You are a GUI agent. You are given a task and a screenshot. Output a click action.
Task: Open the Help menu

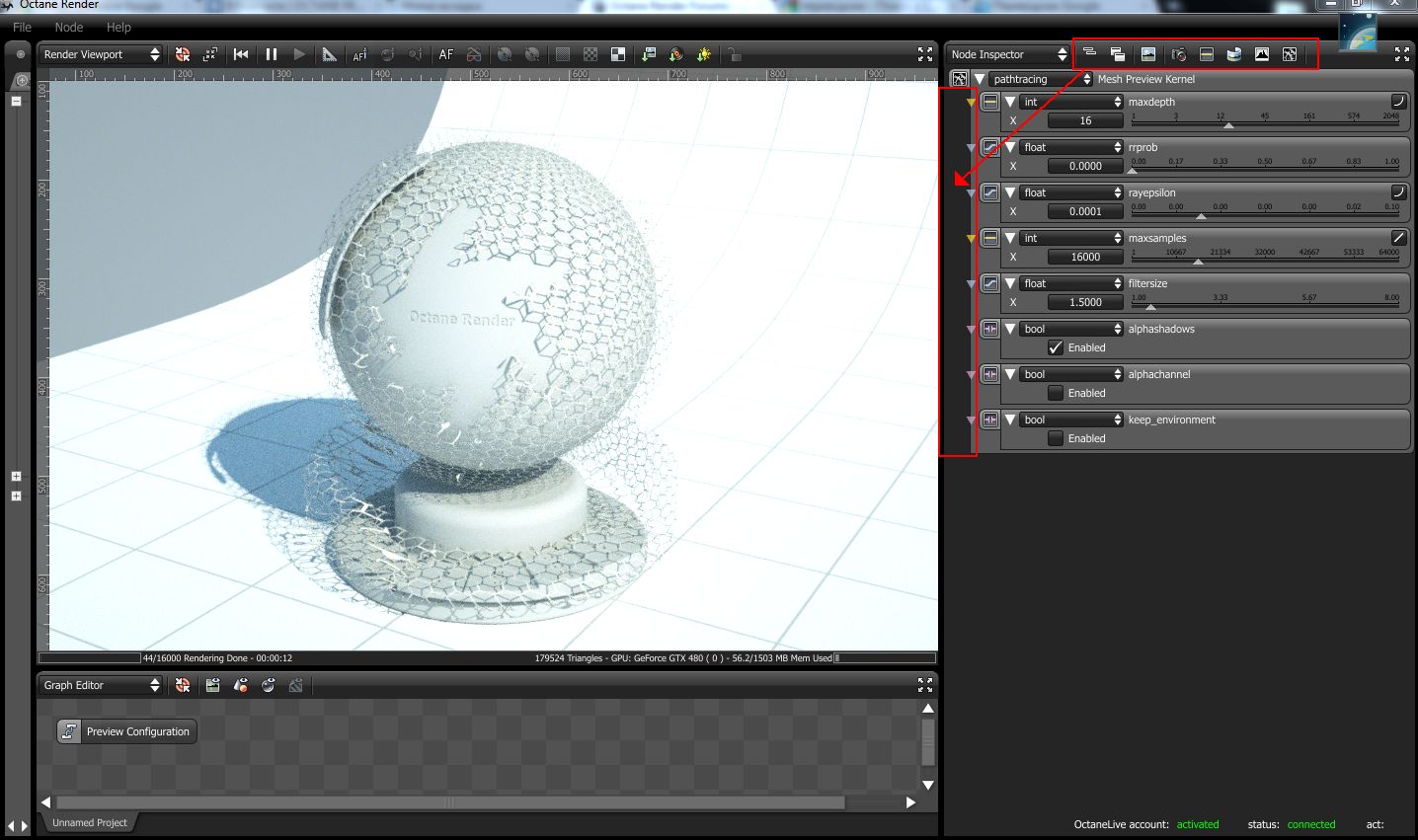(118, 28)
